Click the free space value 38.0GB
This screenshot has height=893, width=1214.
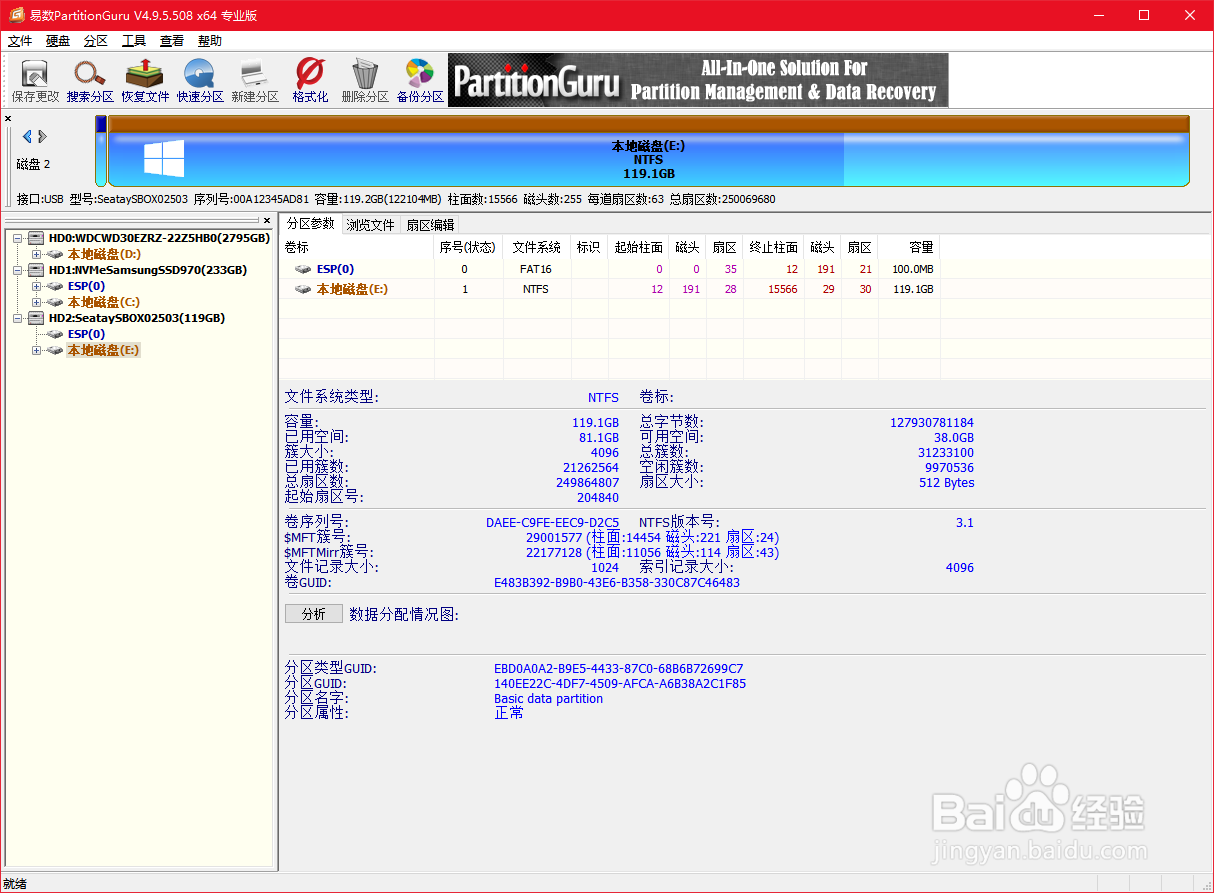coord(953,438)
